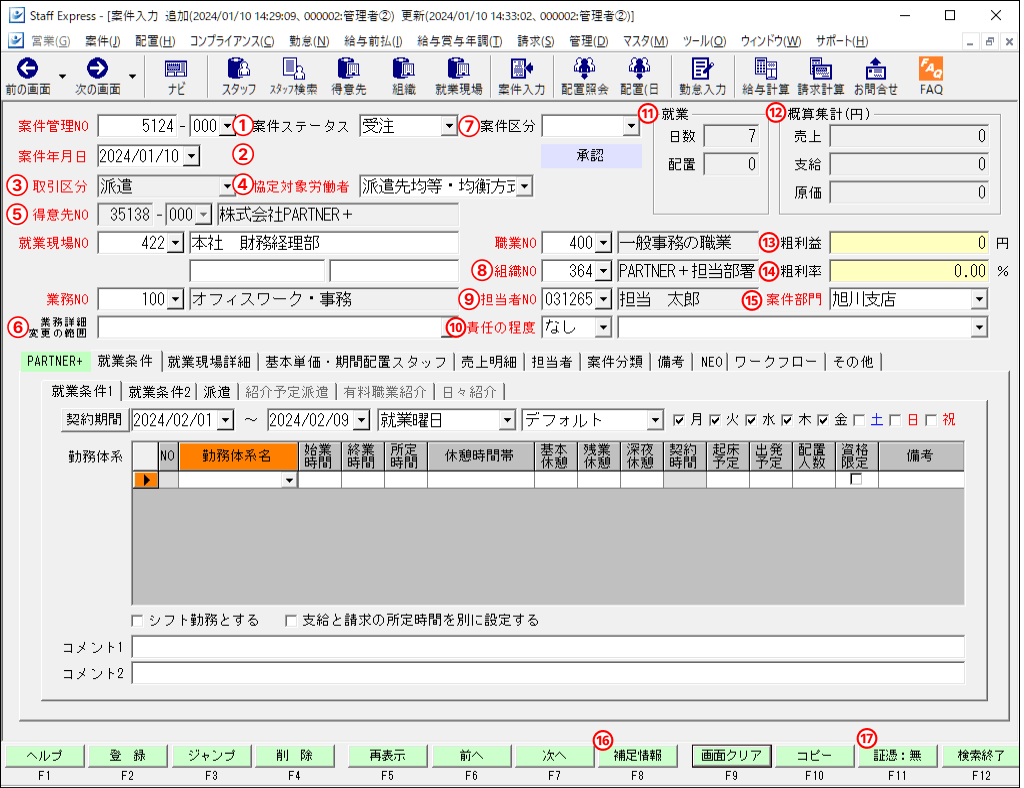
Task: Open the 給与計算 toolbar icon
Action: [765, 69]
